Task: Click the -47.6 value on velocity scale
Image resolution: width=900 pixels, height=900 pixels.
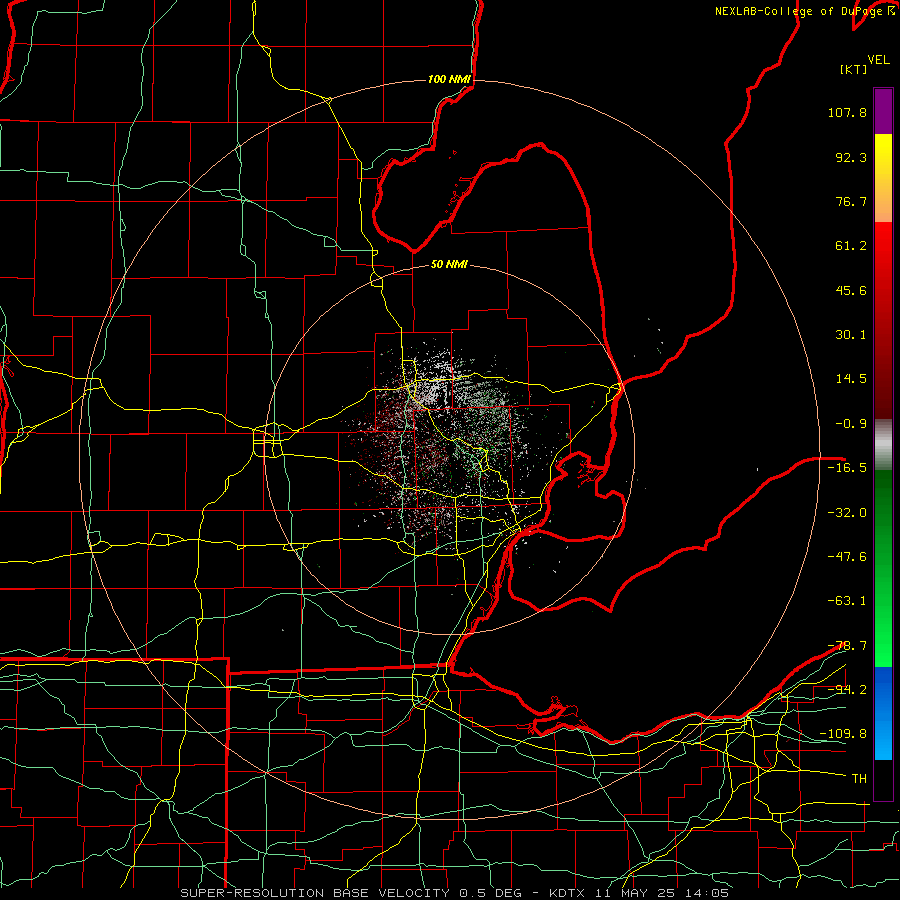Action: [x=847, y=557]
